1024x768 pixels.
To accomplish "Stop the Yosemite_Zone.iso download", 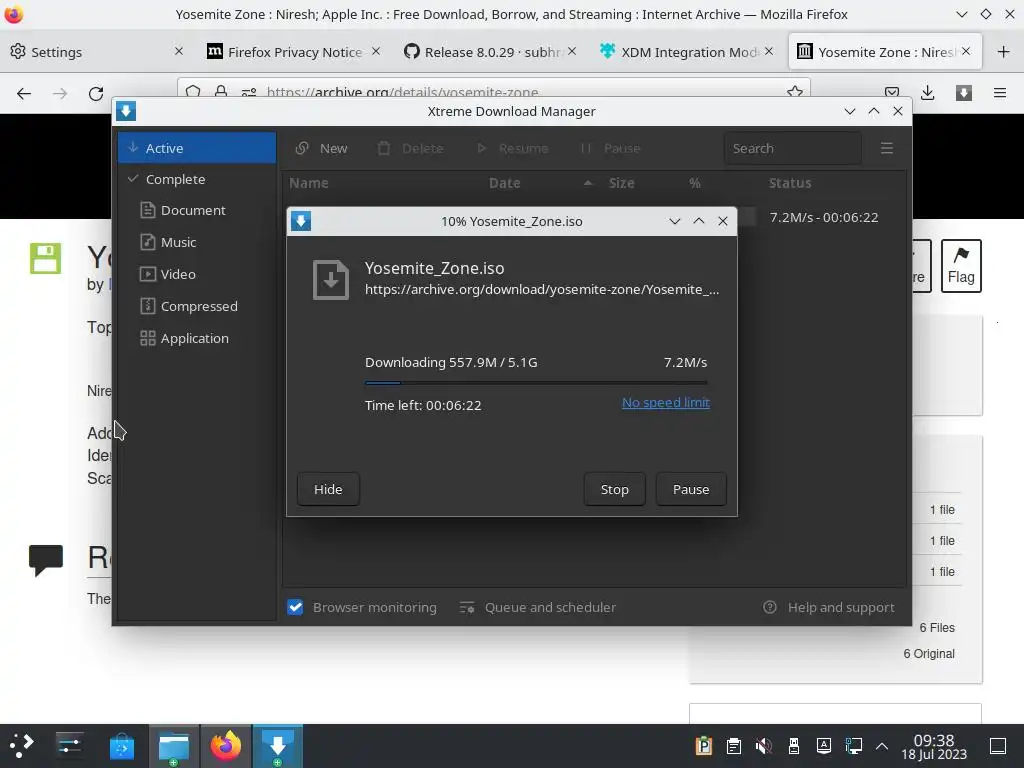I will [615, 489].
